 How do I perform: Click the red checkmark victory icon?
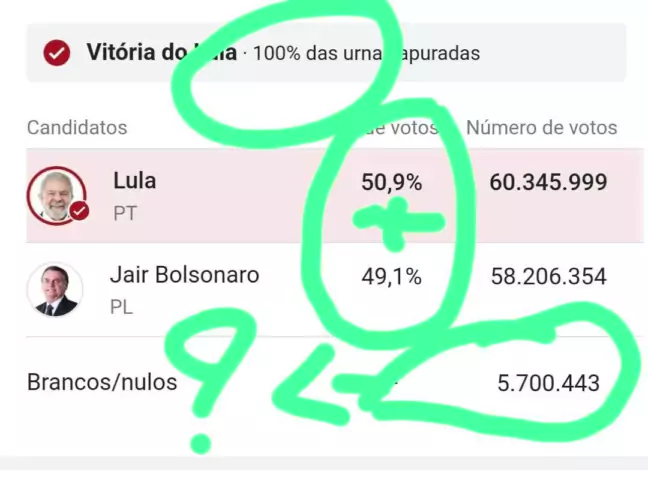(x=58, y=53)
